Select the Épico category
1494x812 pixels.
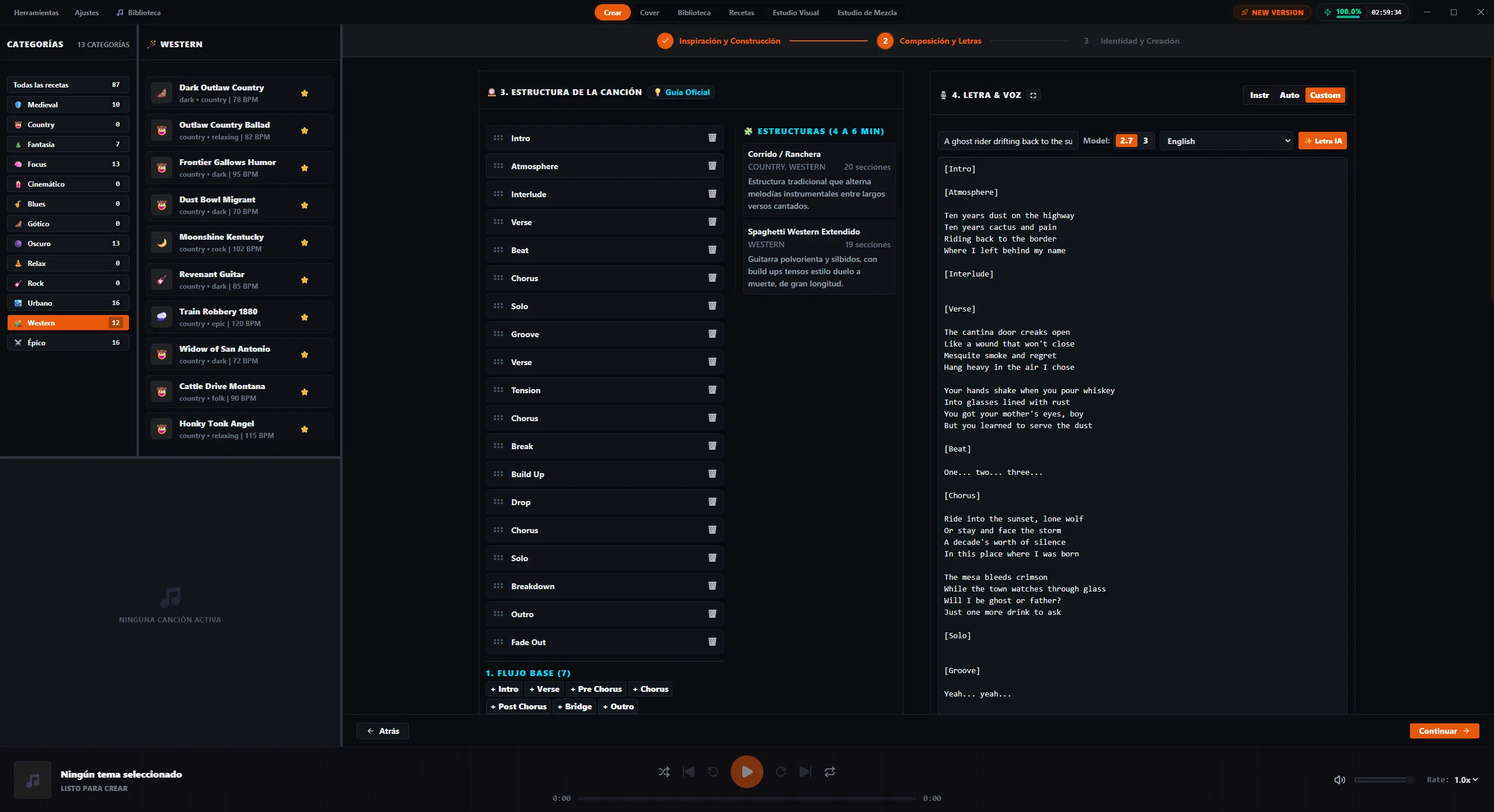click(68, 342)
